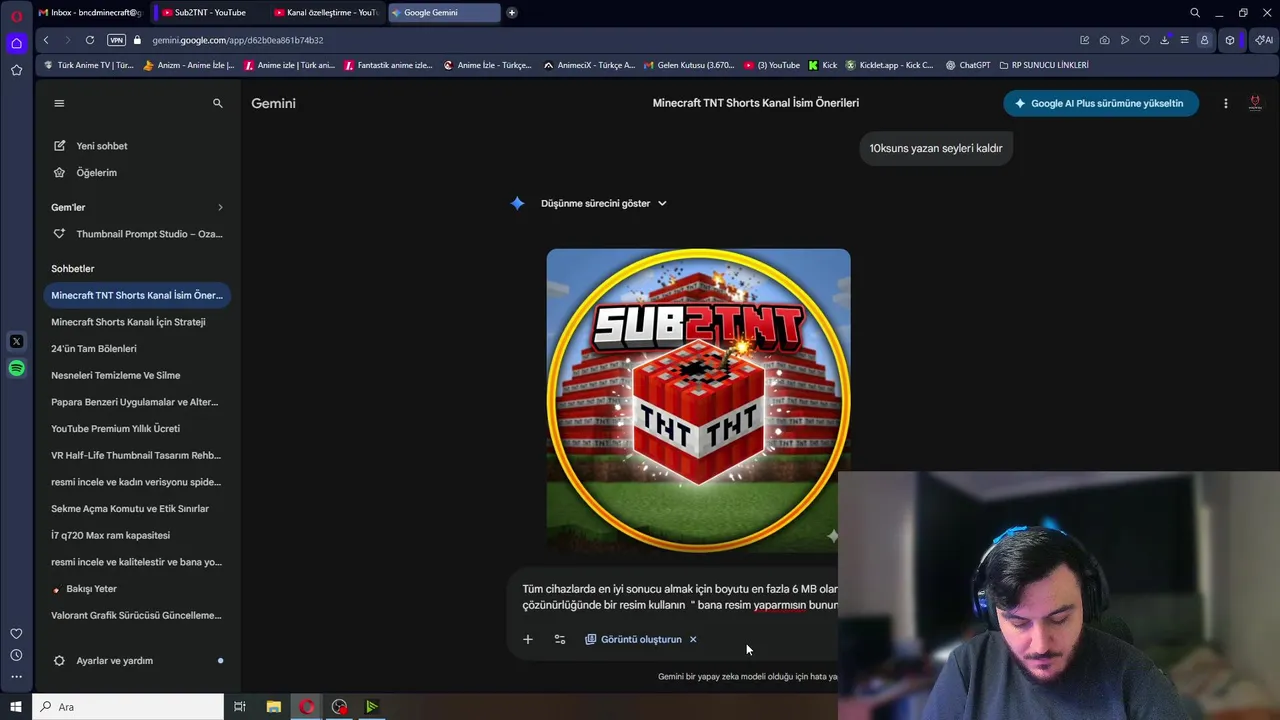Toggle the VPN badge in address bar
This screenshot has height=720, width=1280.
[x=116, y=40]
